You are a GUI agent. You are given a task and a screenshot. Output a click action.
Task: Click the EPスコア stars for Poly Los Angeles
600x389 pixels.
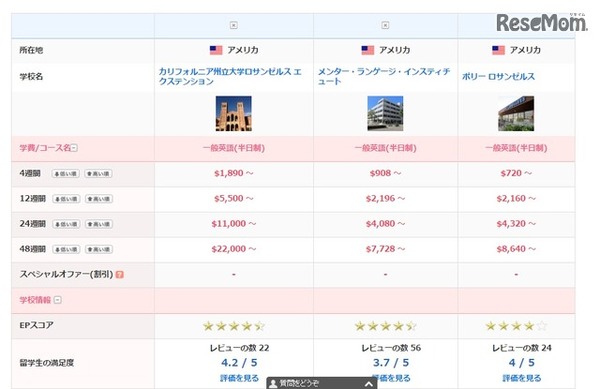tap(516, 326)
